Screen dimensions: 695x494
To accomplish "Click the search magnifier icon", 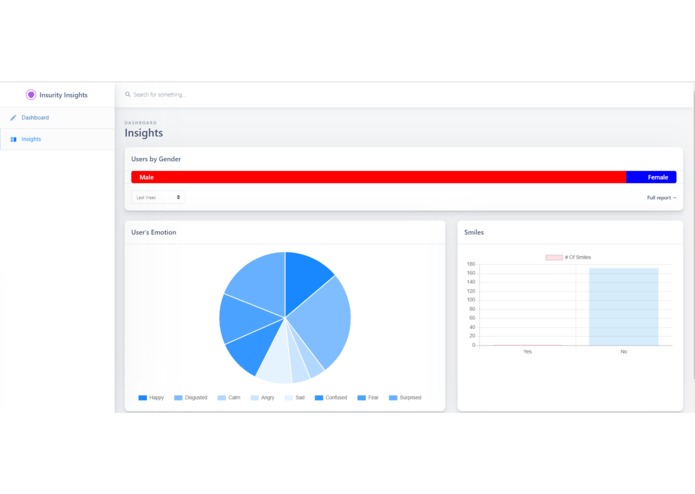I will [128, 94].
